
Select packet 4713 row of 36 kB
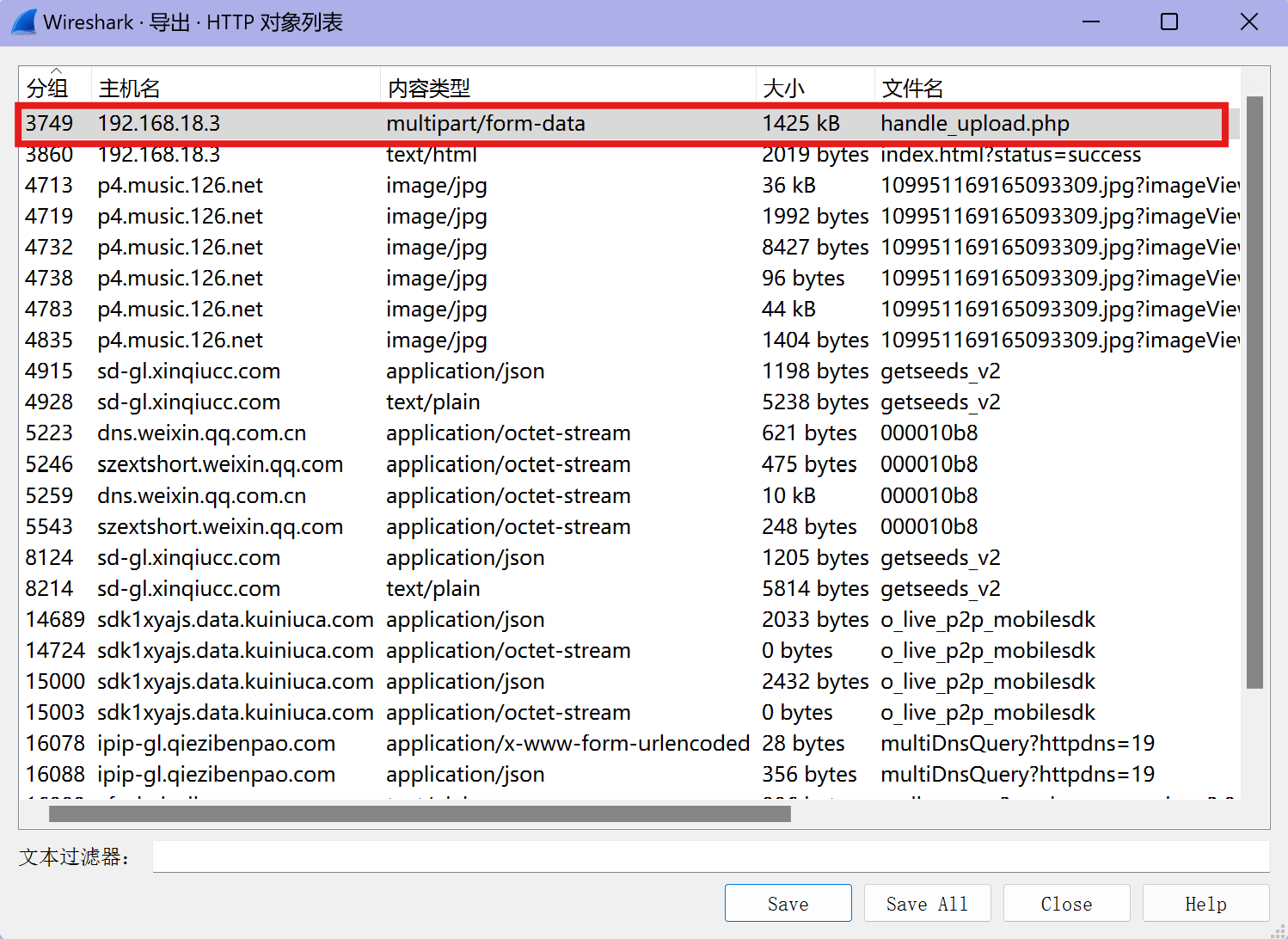click(629, 186)
